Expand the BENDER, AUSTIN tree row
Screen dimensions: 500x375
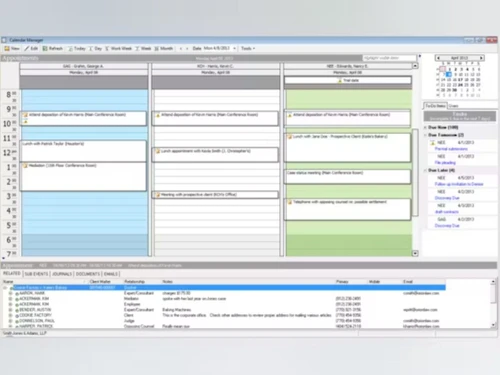click(10, 310)
